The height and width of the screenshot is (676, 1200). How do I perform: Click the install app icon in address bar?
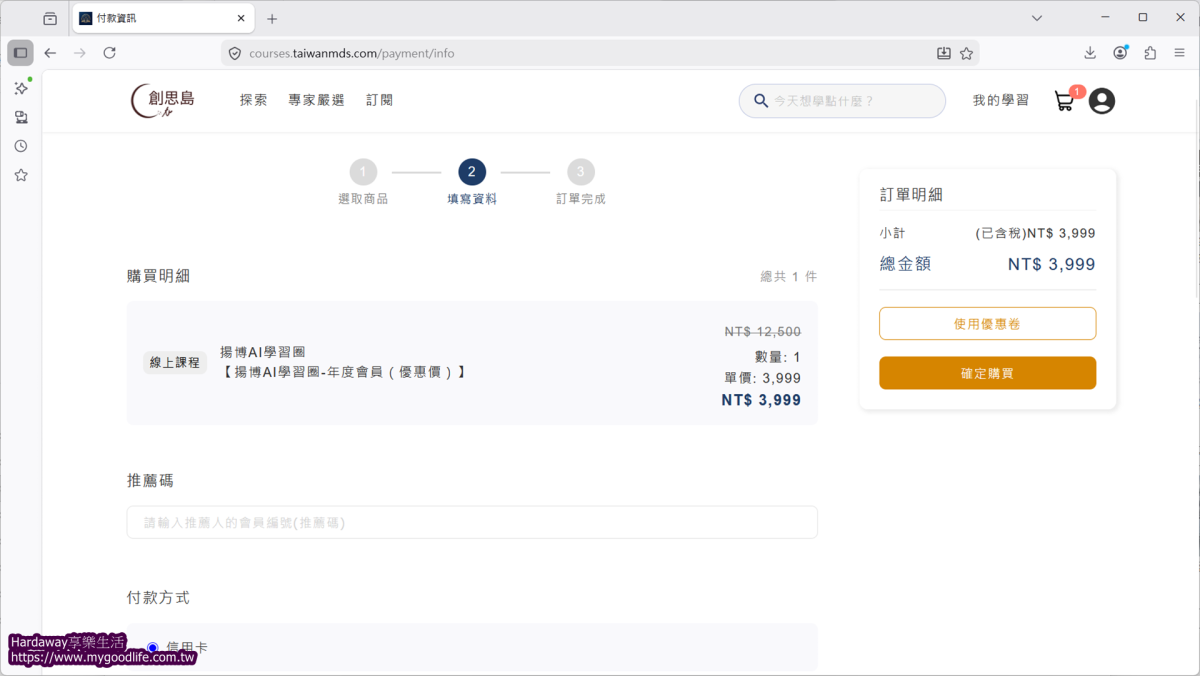943,53
